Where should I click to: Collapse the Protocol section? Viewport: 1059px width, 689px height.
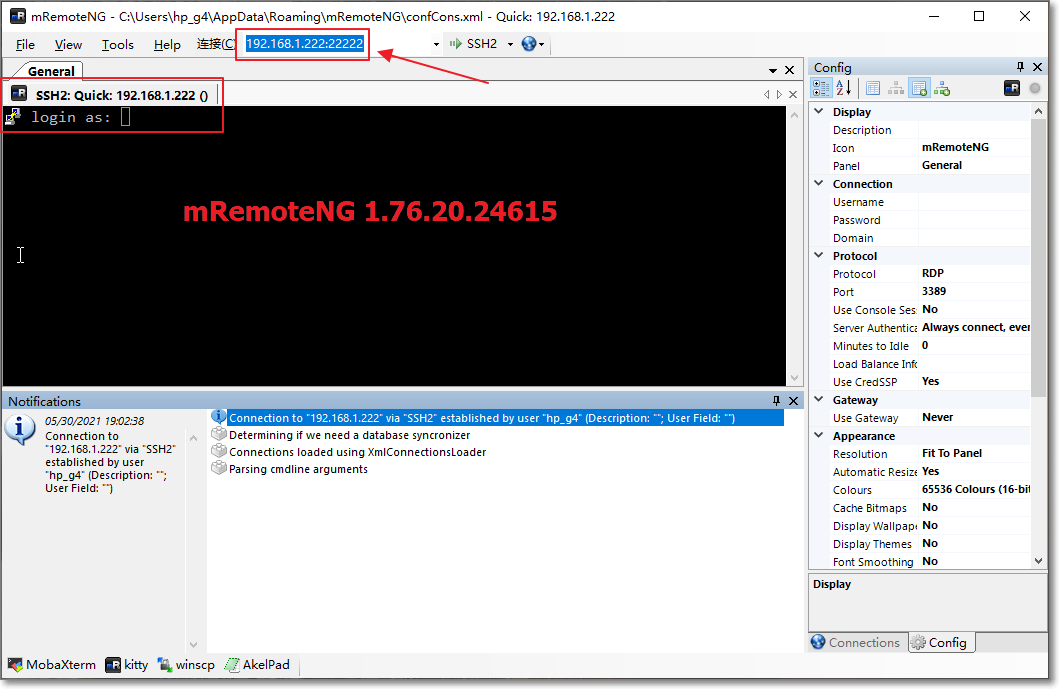819,255
